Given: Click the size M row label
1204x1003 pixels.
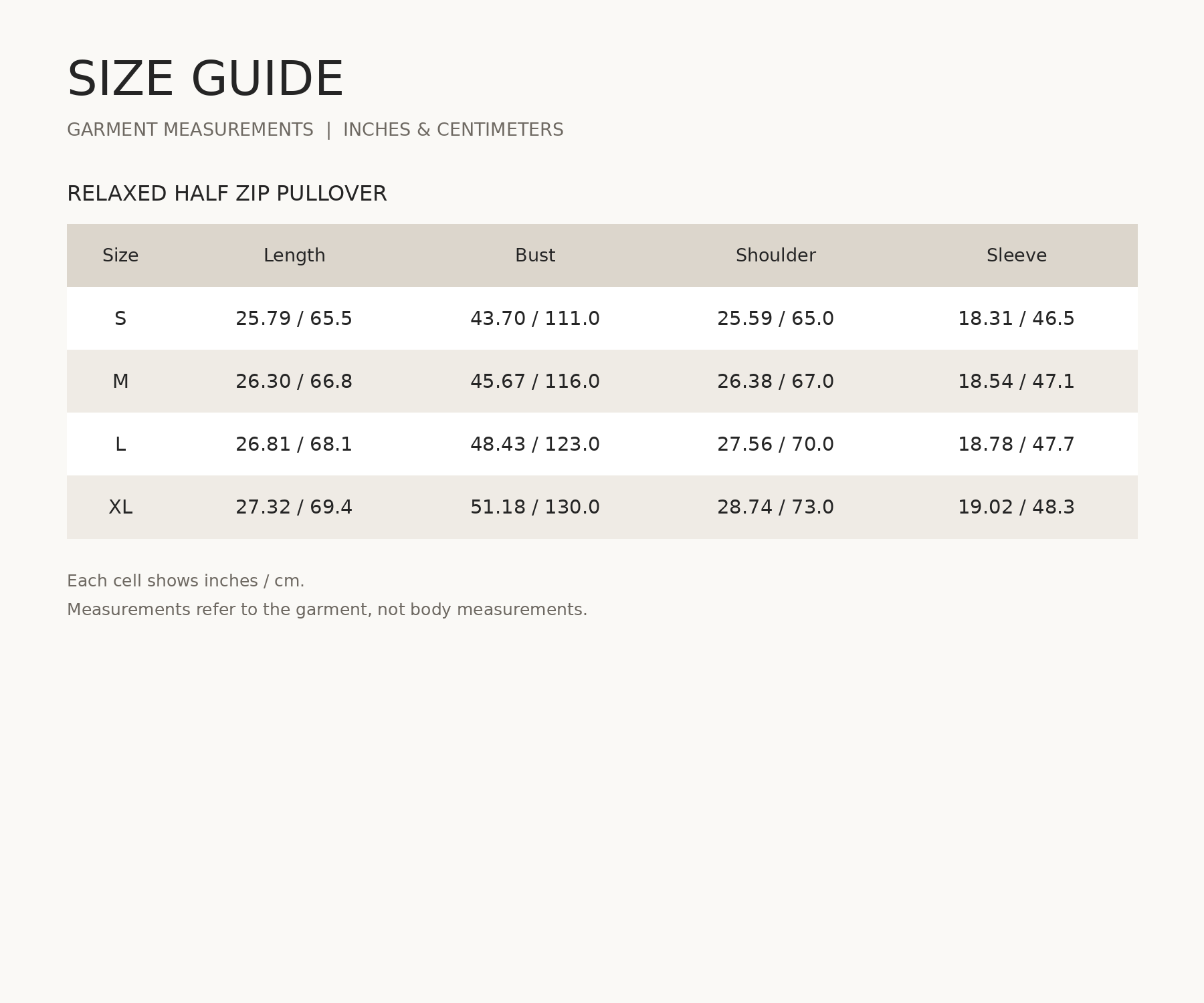Looking at the screenshot, I should click(120, 381).
